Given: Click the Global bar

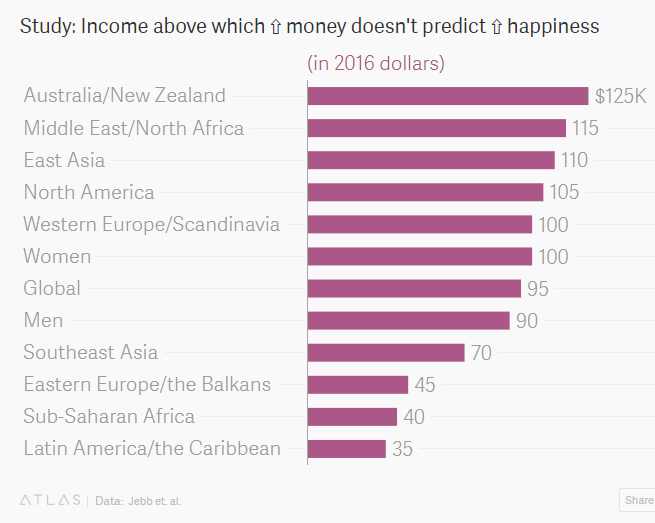Looking at the screenshot, I should click(x=414, y=288).
